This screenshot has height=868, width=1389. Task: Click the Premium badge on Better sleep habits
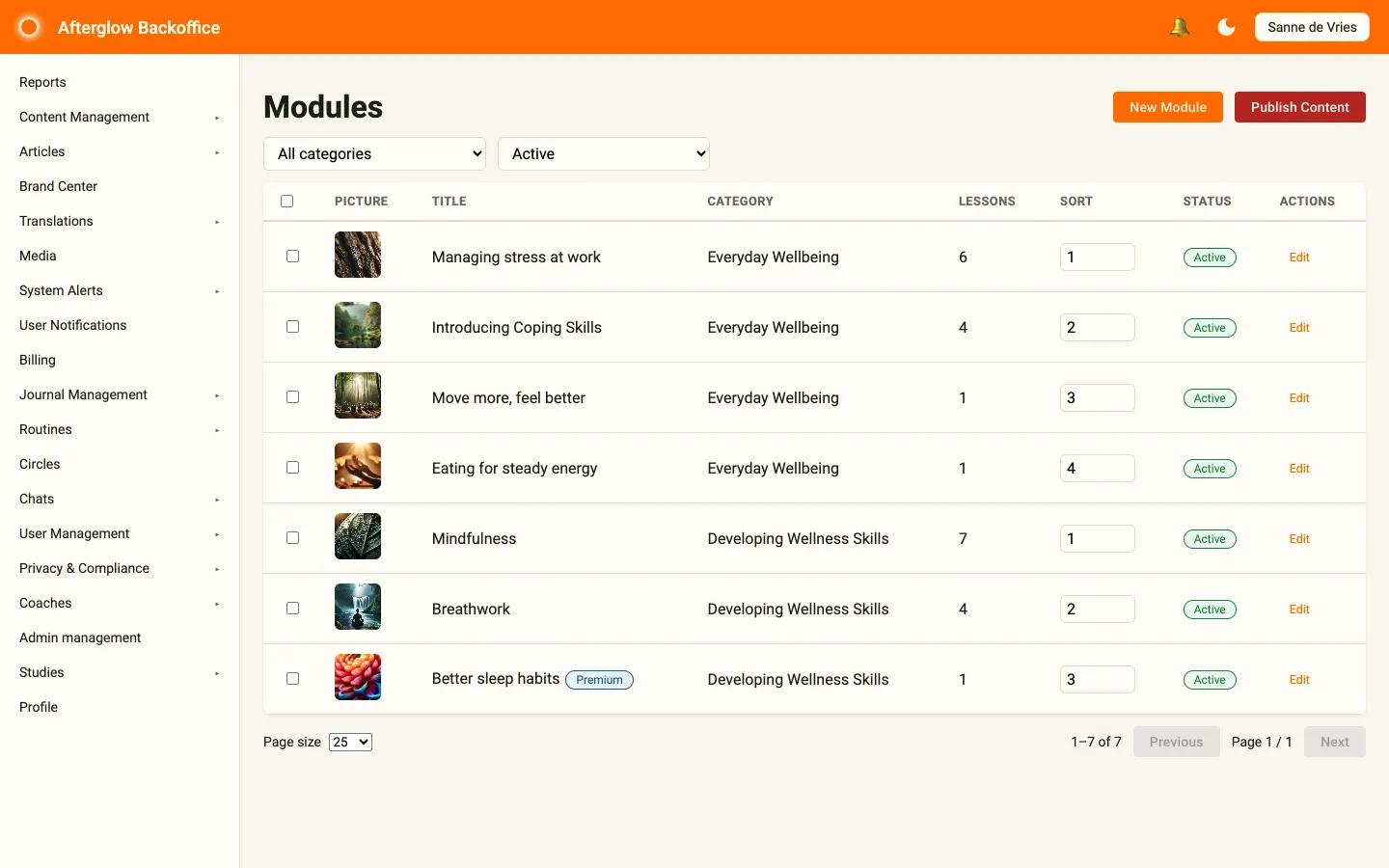tap(599, 680)
